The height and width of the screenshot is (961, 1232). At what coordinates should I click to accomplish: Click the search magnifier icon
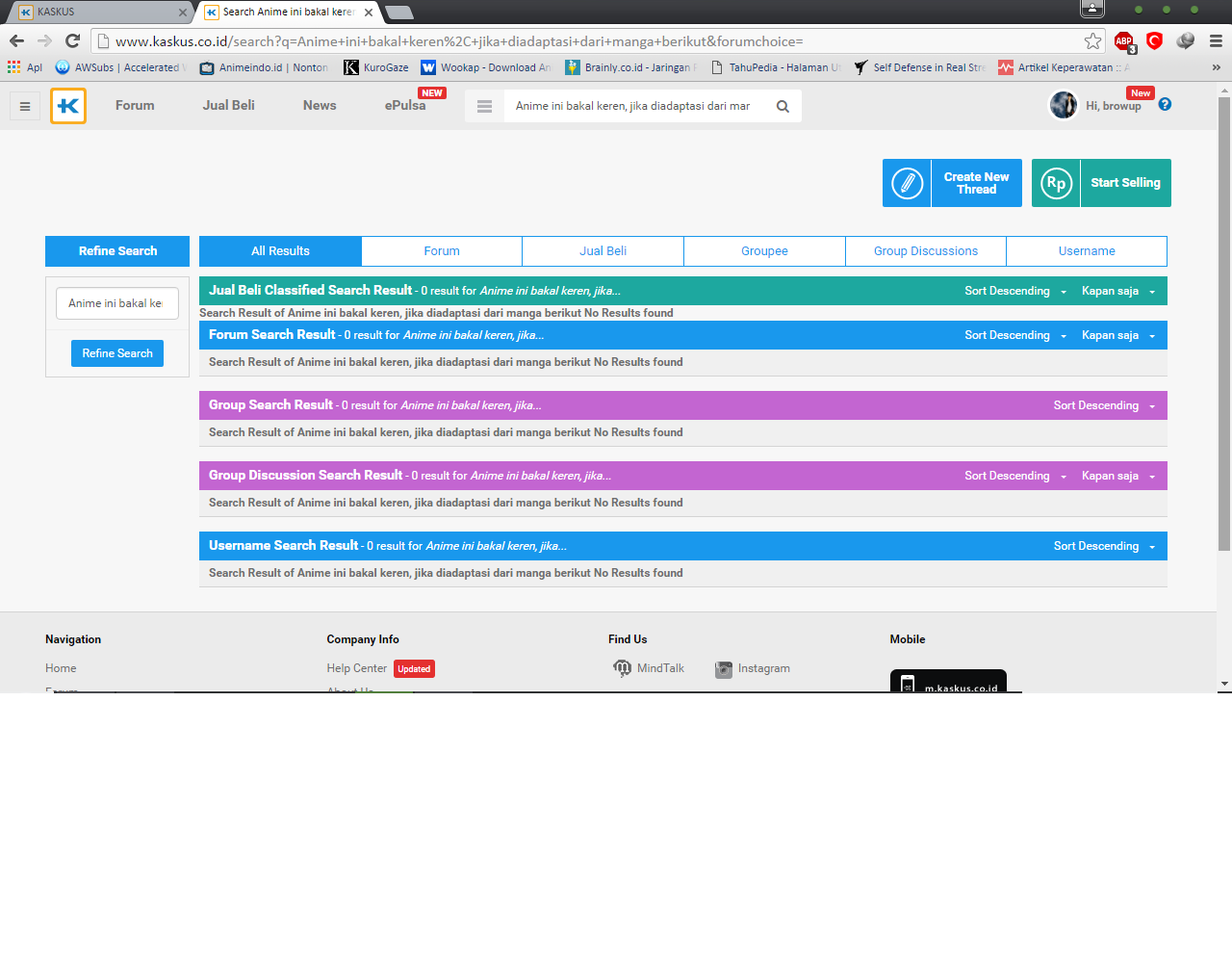pyautogui.click(x=783, y=107)
